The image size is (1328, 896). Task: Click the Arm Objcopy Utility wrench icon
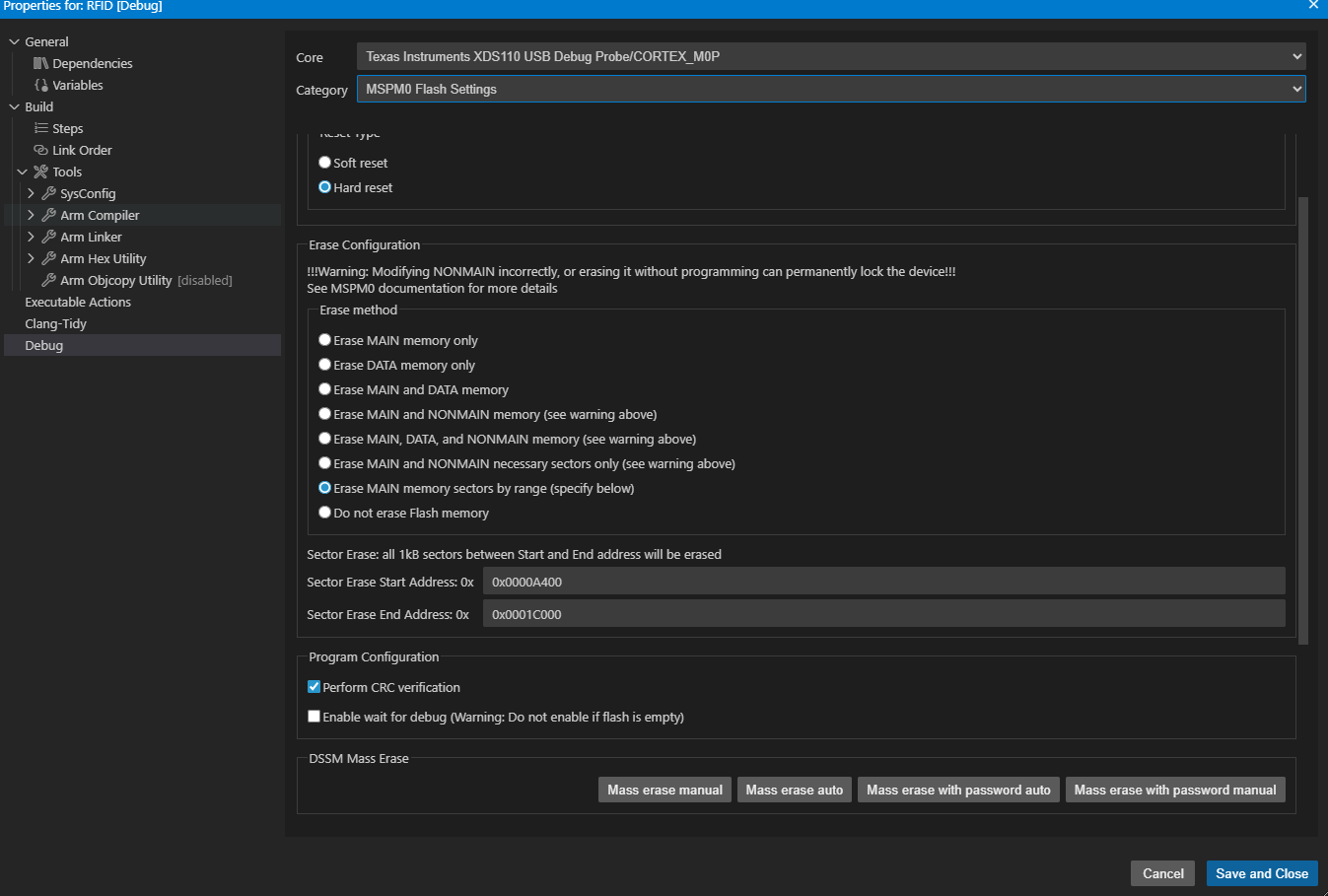(48, 280)
